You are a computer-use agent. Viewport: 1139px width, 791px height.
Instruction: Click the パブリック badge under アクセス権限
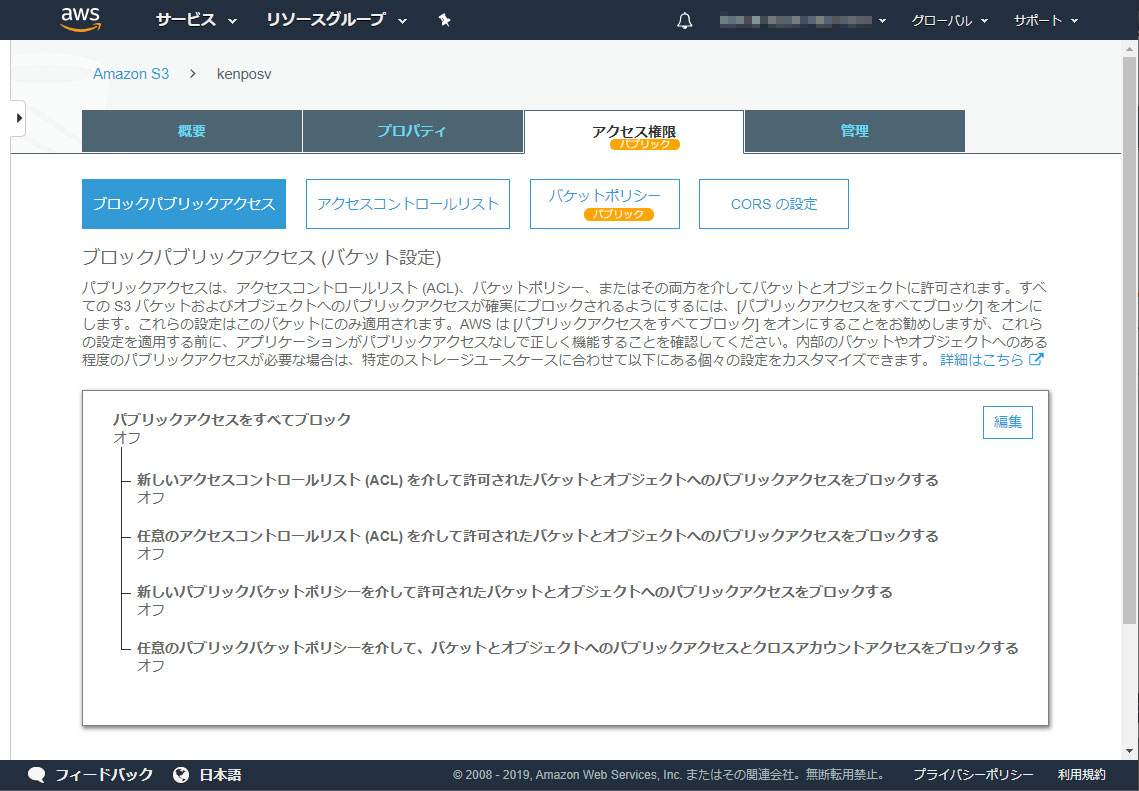(645, 145)
